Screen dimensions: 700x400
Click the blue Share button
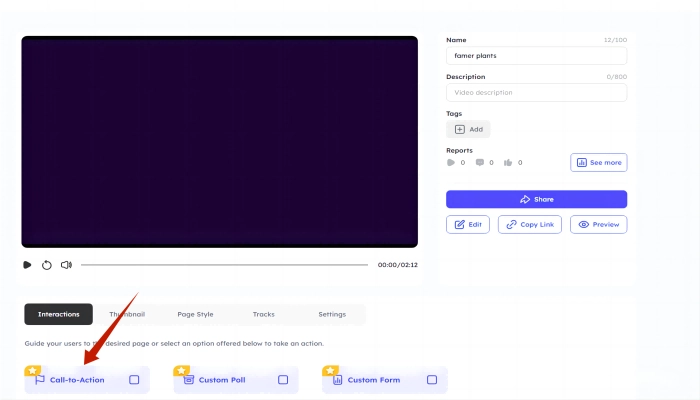(x=536, y=199)
